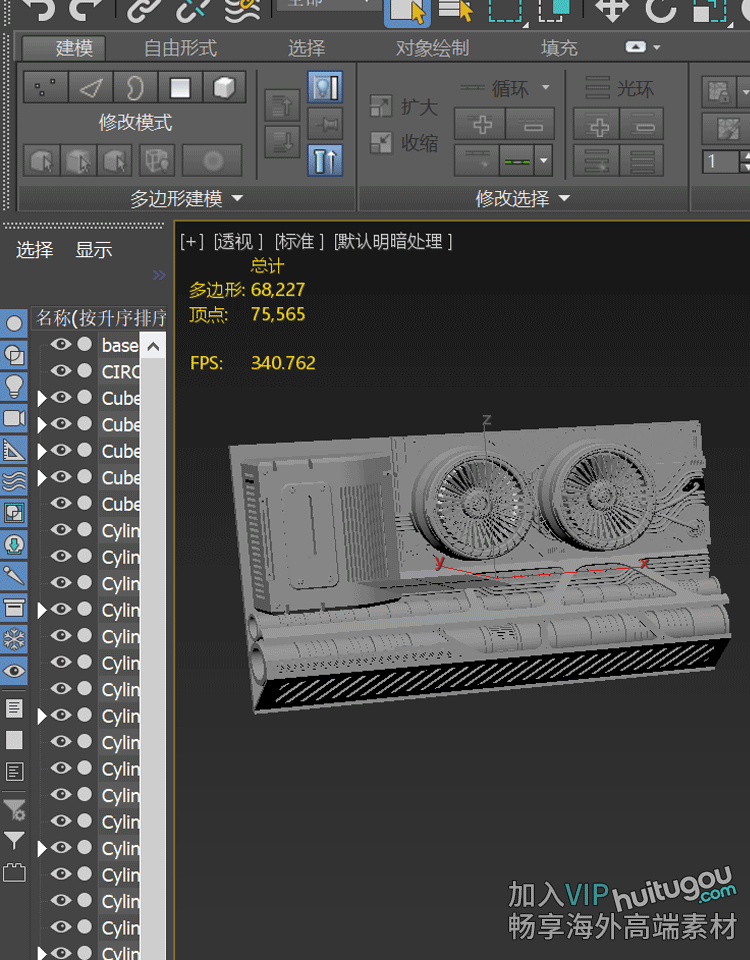Click the [透视] viewport label
Image resolution: width=750 pixels, height=960 pixels.
(239, 242)
